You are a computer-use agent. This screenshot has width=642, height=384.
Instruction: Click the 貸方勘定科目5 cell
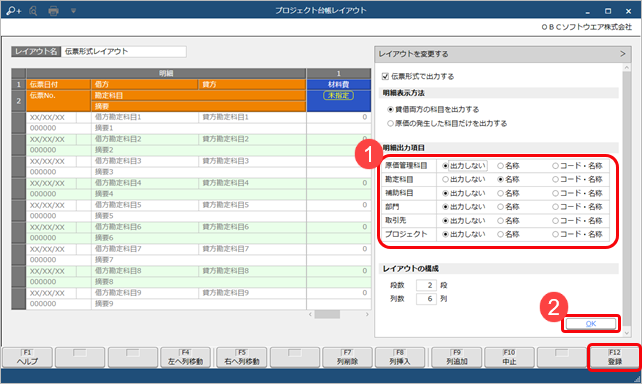point(252,205)
